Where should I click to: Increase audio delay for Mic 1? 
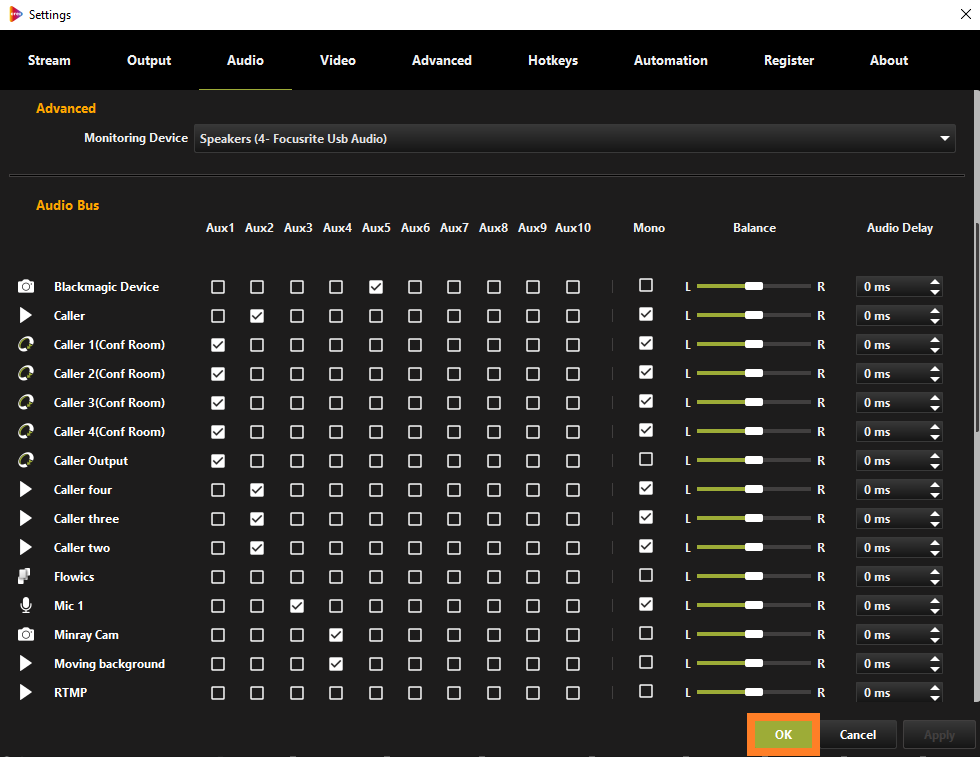tap(934, 601)
